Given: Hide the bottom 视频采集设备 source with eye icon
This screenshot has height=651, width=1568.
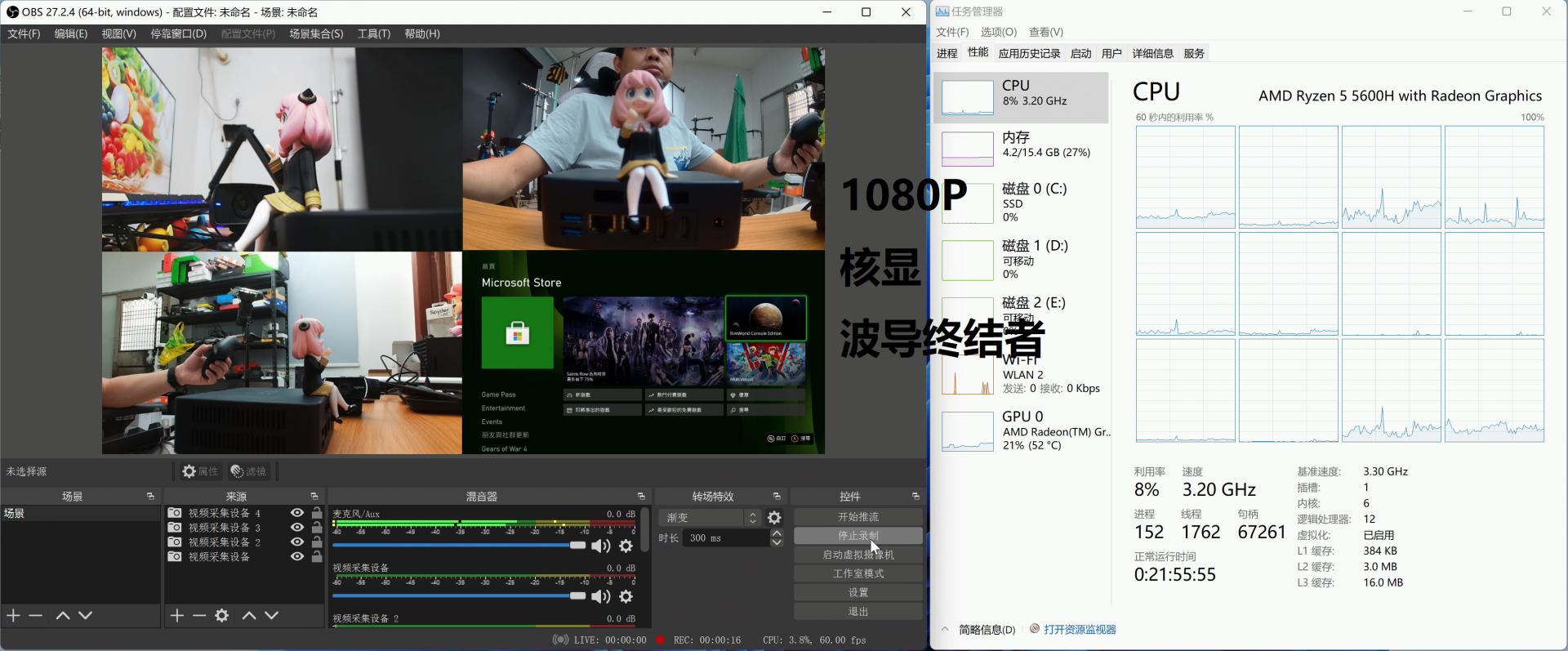Looking at the screenshot, I should pyautogui.click(x=297, y=556).
